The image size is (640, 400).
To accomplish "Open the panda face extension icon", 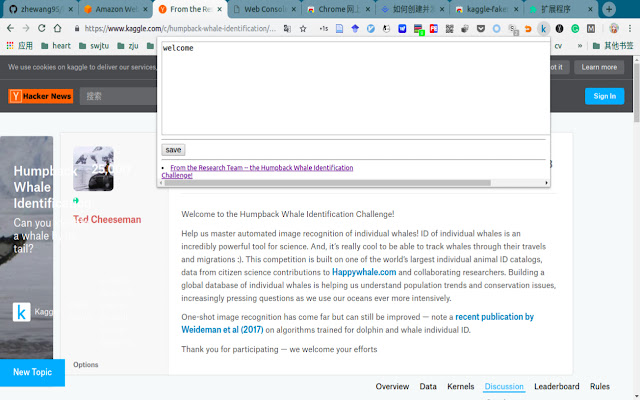I will (386, 29).
